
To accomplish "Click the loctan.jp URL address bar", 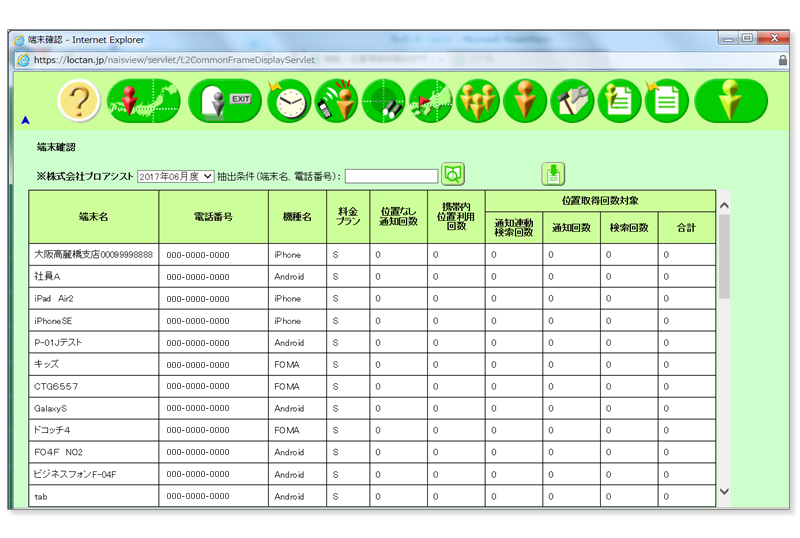I will (174, 60).
